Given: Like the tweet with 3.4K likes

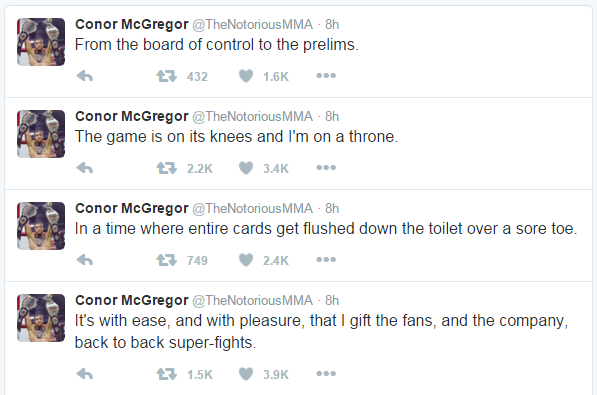Looking at the screenshot, I should coord(246,168).
